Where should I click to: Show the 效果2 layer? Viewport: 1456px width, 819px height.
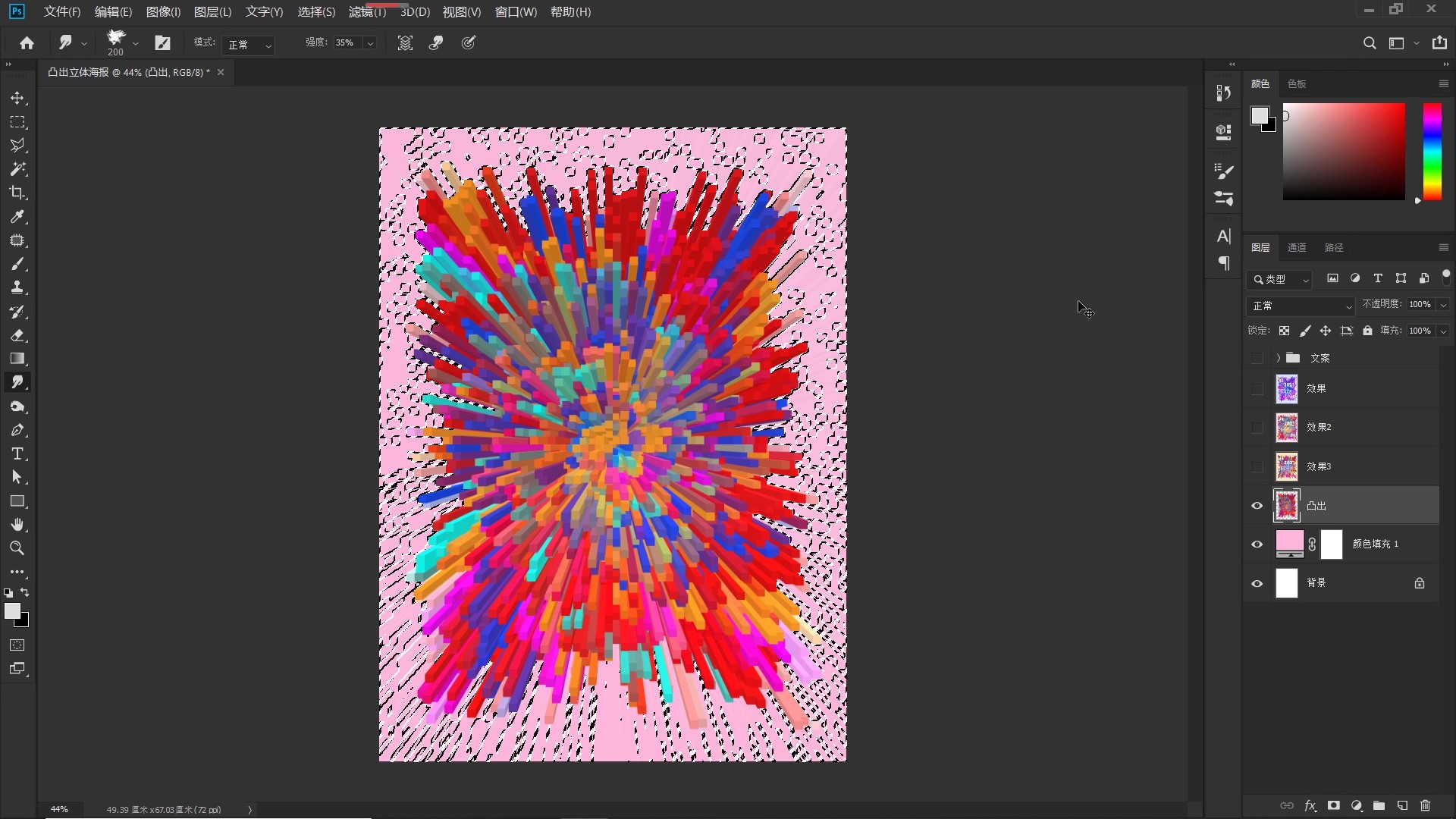click(1257, 428)
